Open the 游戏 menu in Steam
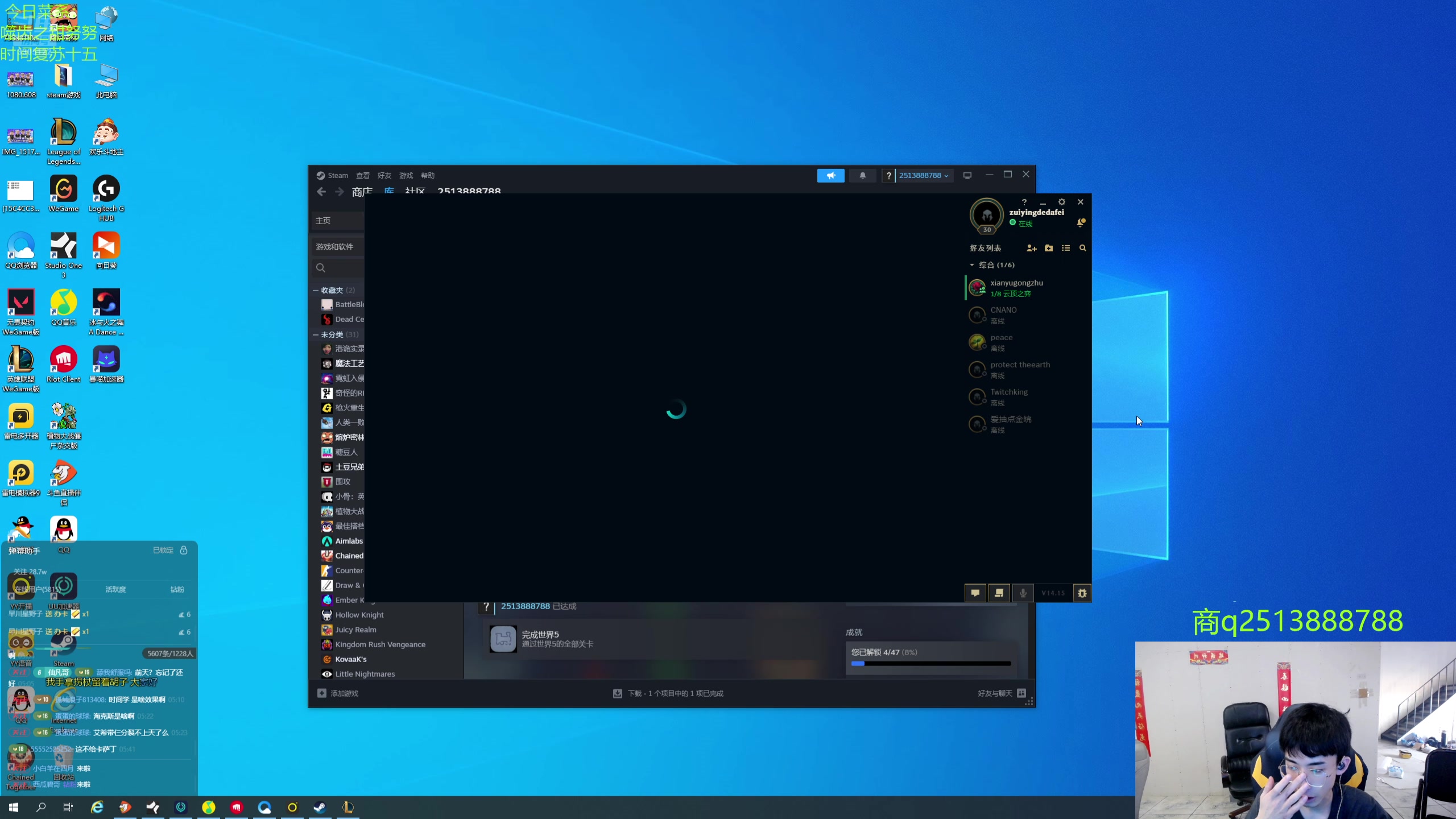This screenshot has height=819, width=1456. point(406,175)
